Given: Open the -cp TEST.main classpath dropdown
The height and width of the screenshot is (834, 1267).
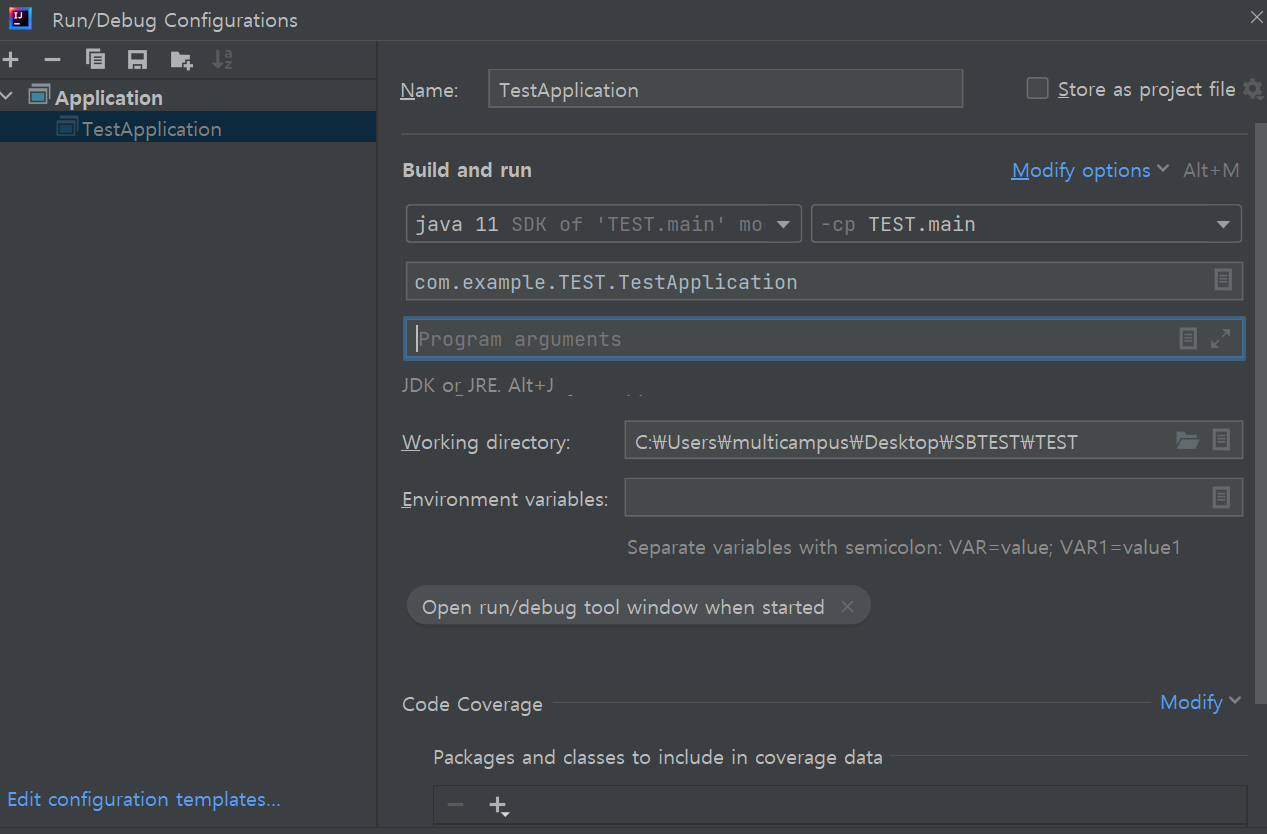Looking at the screenshot, I should pos(1026,224).
